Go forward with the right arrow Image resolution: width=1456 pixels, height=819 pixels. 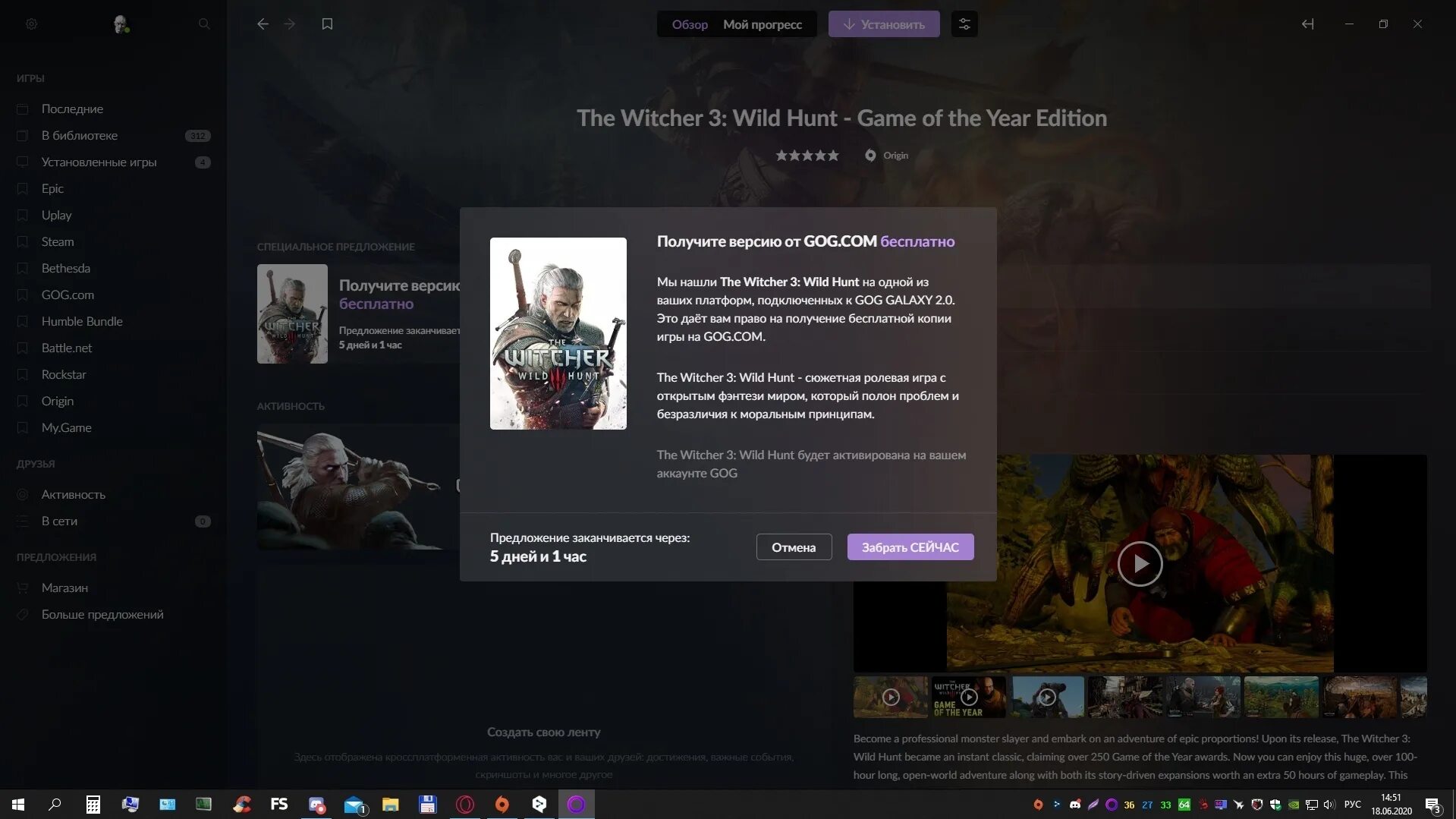pyautogui.click(x=290, y=24)
